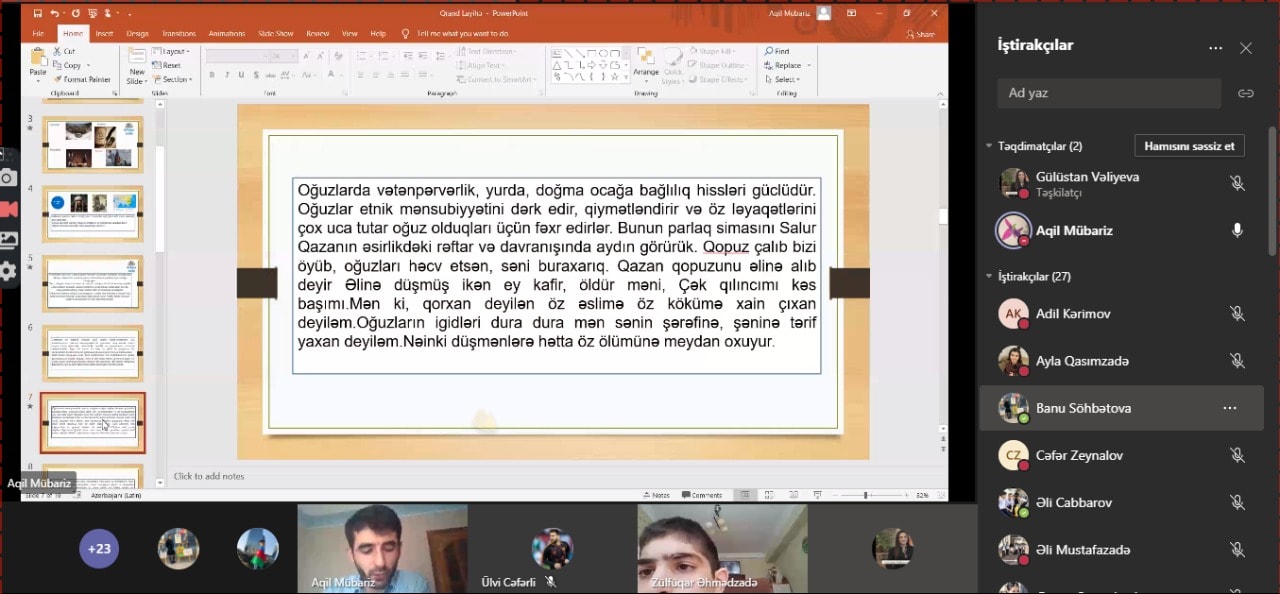
Task: Click the 62% zoom level
Action: [x=922, y=495]
